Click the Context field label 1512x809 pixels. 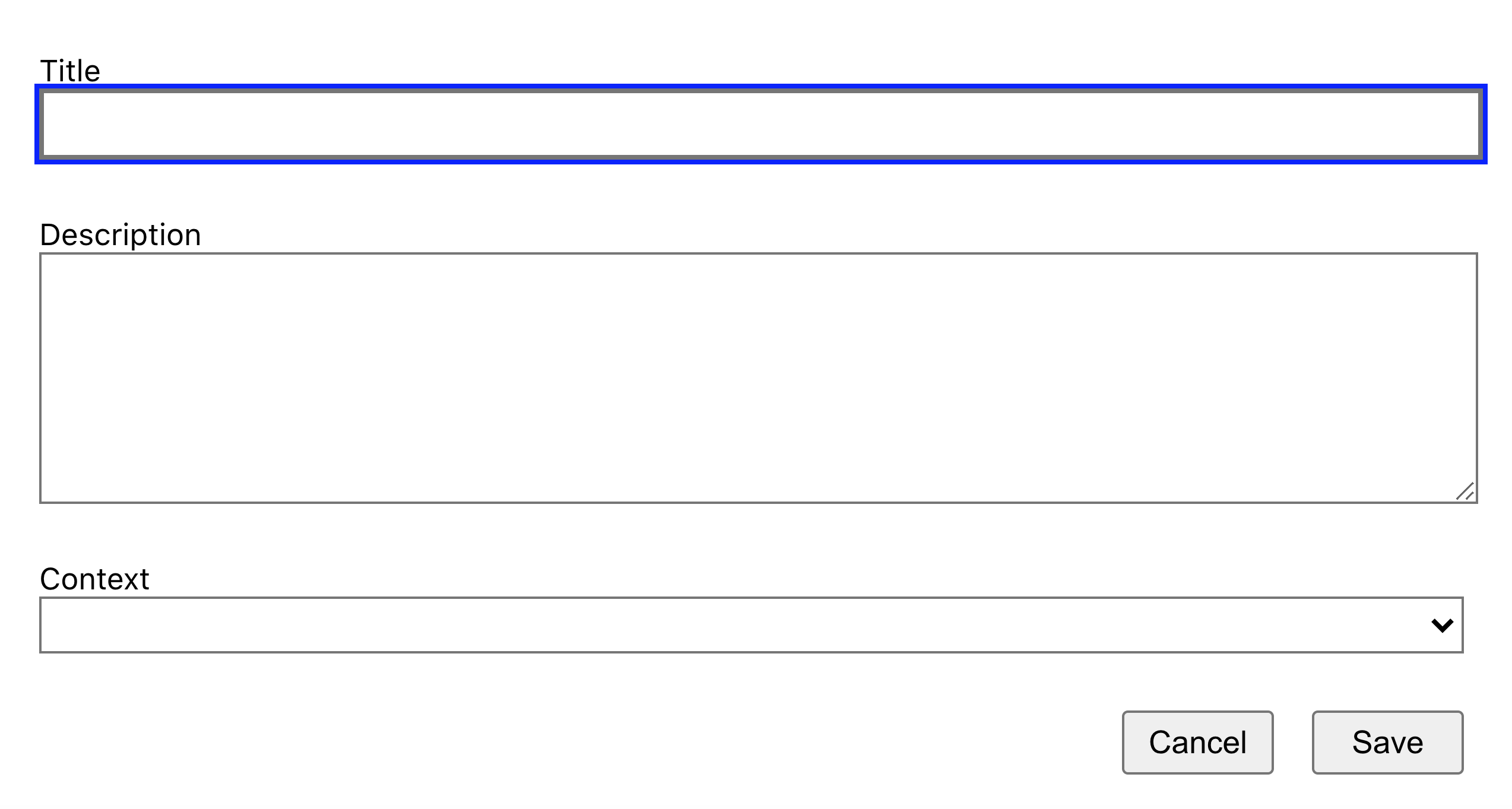pyautogui.click(x=94, y=579)
